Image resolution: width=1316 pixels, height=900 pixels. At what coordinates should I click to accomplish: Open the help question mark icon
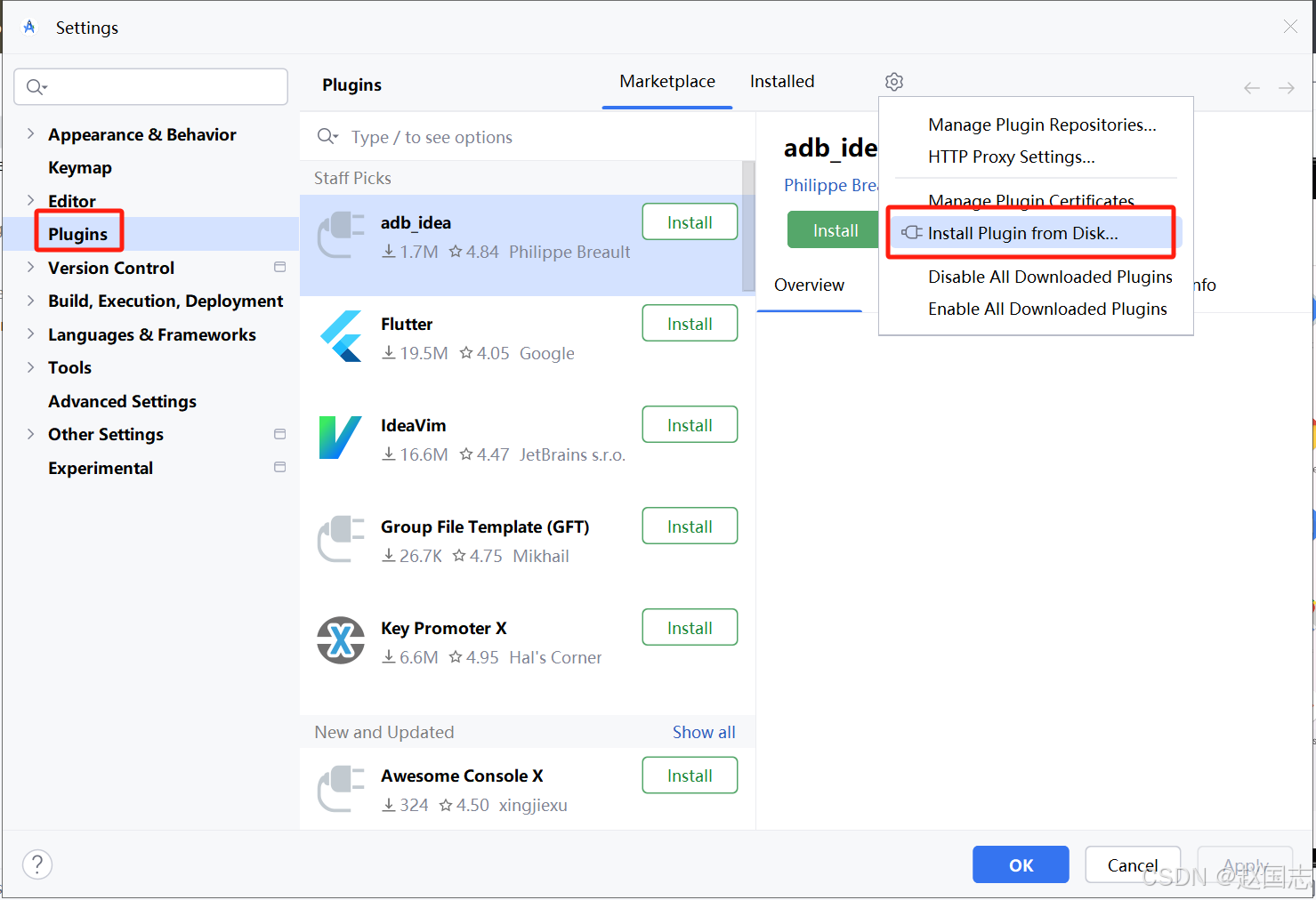[37, 864]
